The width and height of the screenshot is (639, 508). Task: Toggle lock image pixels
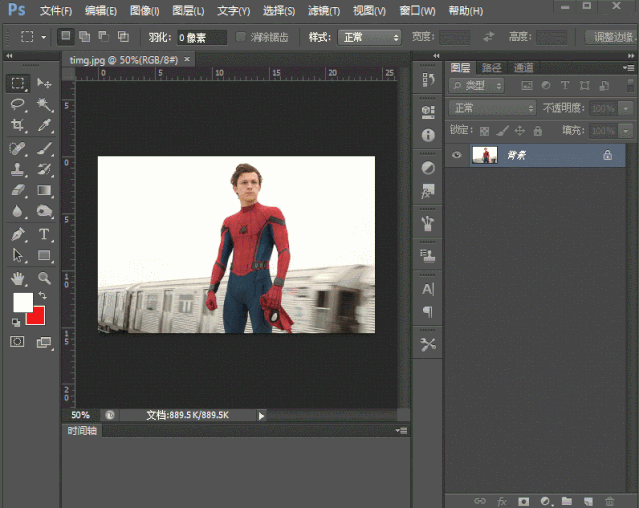tap(502, 131)
